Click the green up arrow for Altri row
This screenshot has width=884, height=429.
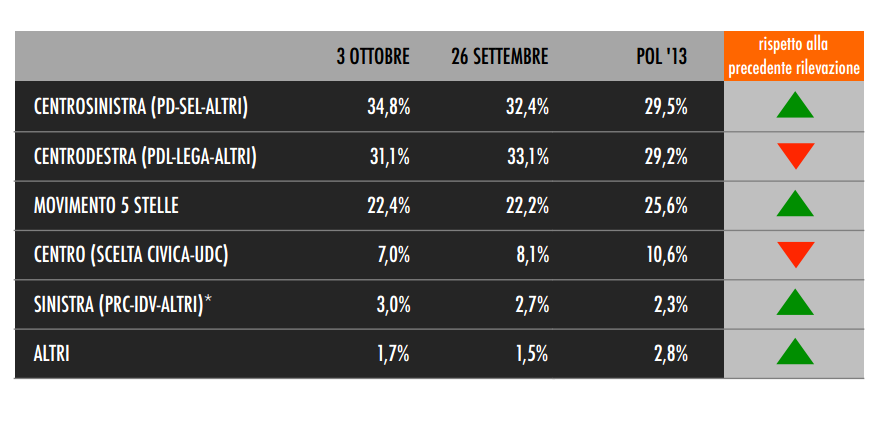[794, 352]
